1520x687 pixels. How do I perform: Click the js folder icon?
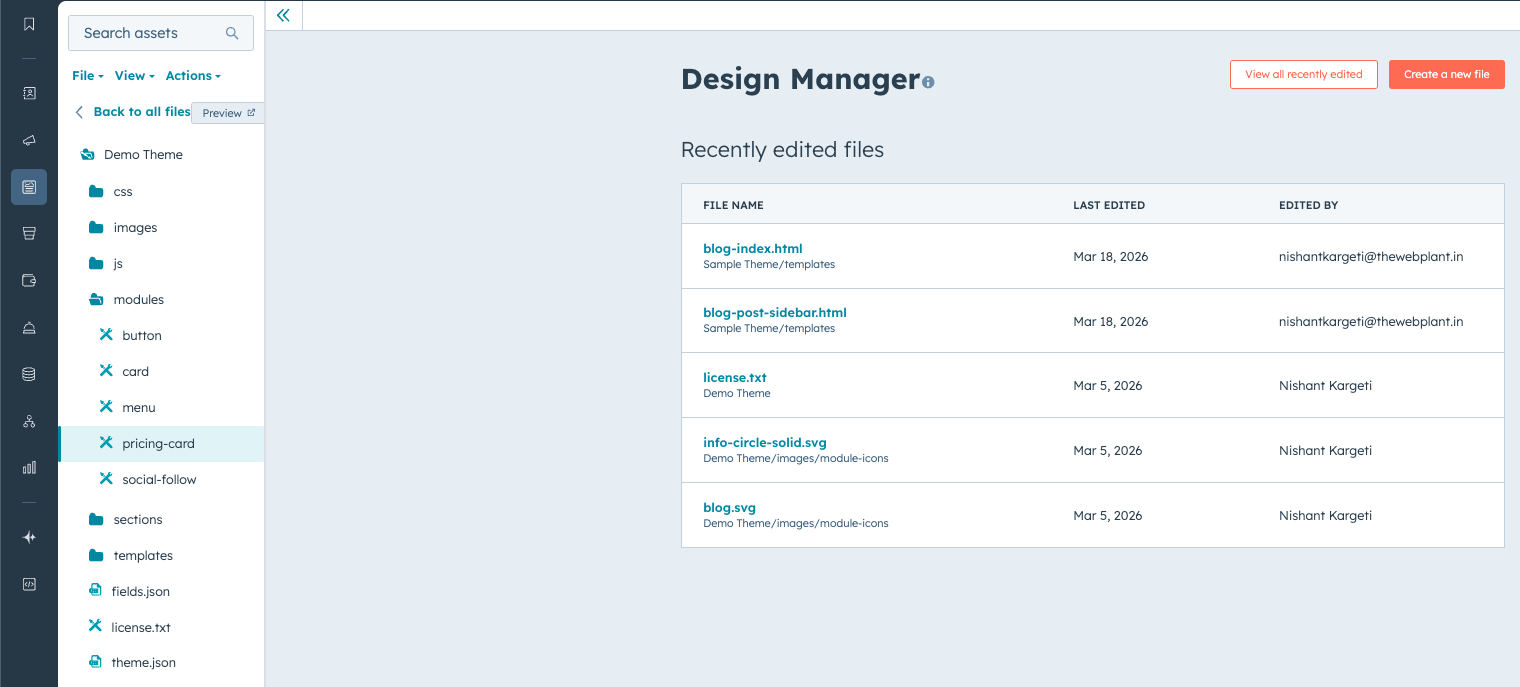96,263
